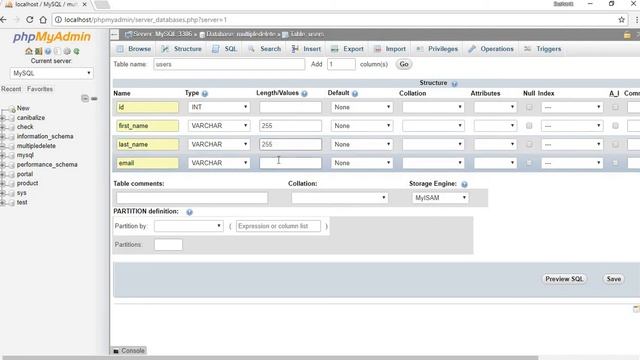Expand the mysql database tree node
Image resolution: width=640 pixels, height=360 pixels.
coord(2,156)
